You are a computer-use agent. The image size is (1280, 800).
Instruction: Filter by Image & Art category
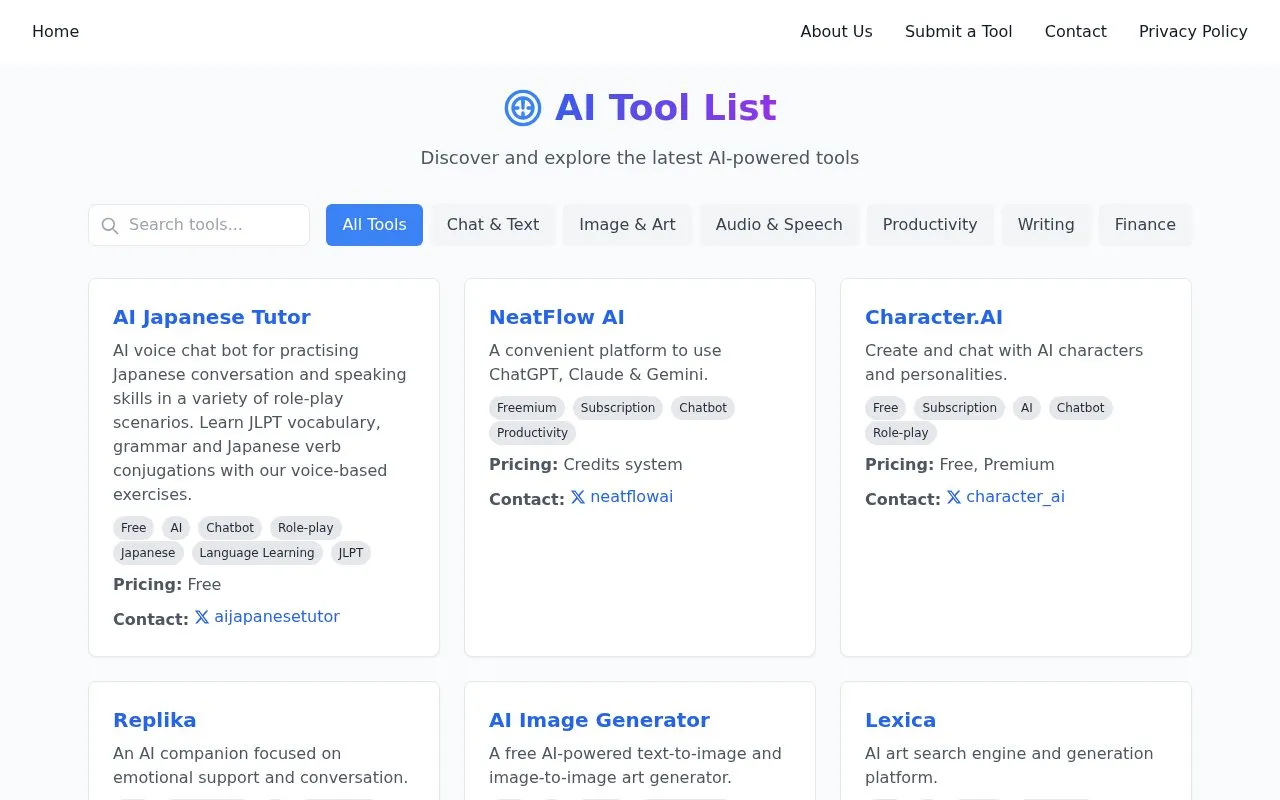627,225
